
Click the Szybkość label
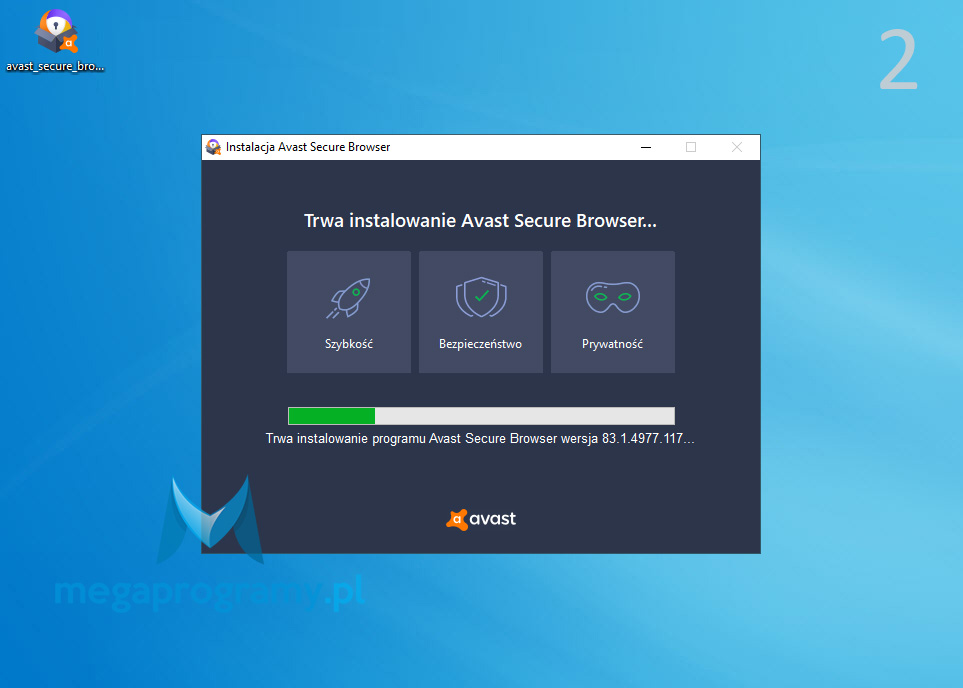point(349,344)
